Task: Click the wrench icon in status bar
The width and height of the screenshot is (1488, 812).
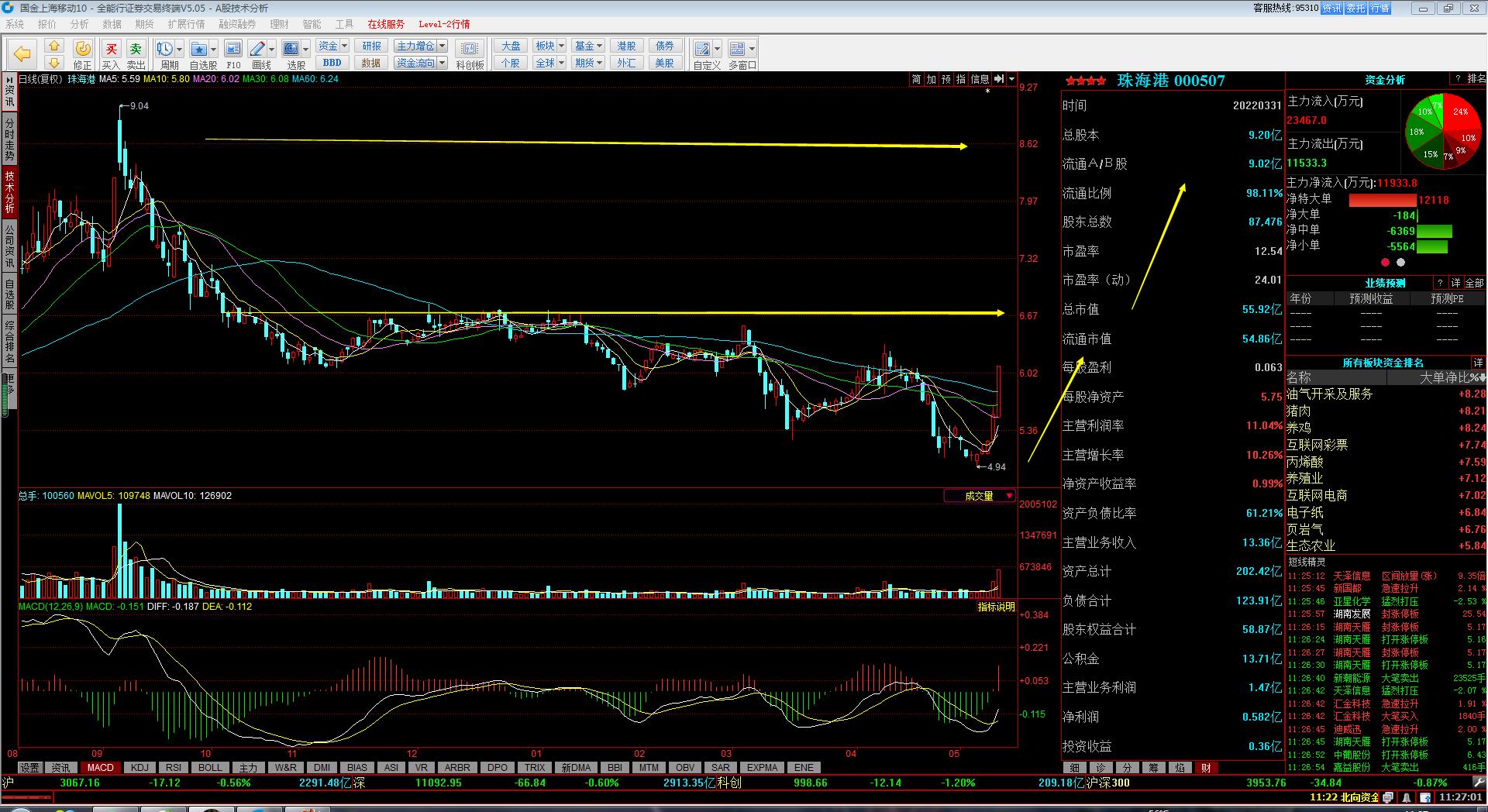Action: pyautogui.click(x=1479, y=783)
